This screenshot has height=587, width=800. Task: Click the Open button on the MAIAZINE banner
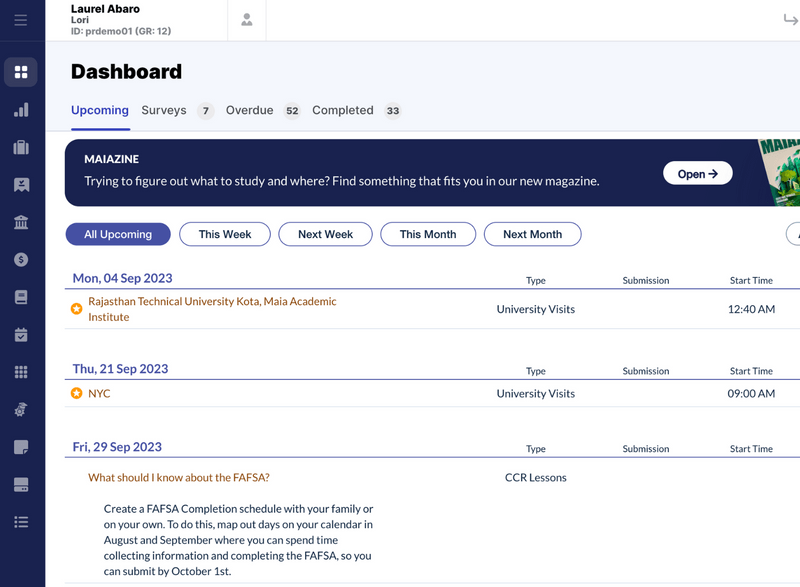tap(698, 173)
